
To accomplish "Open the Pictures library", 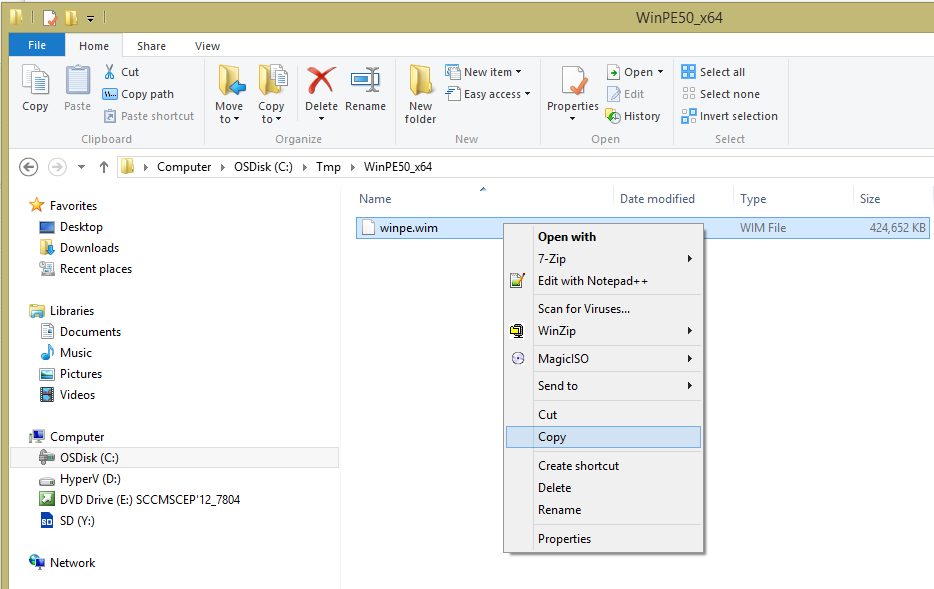I will click(70, 374).
